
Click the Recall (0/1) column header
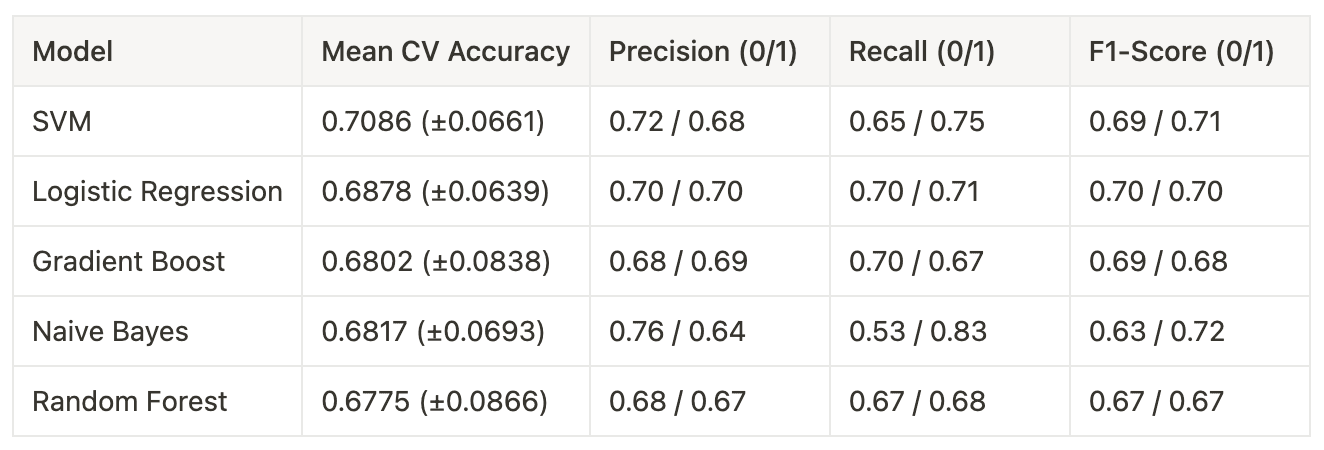pyautogui.click(x=921, y=52)
